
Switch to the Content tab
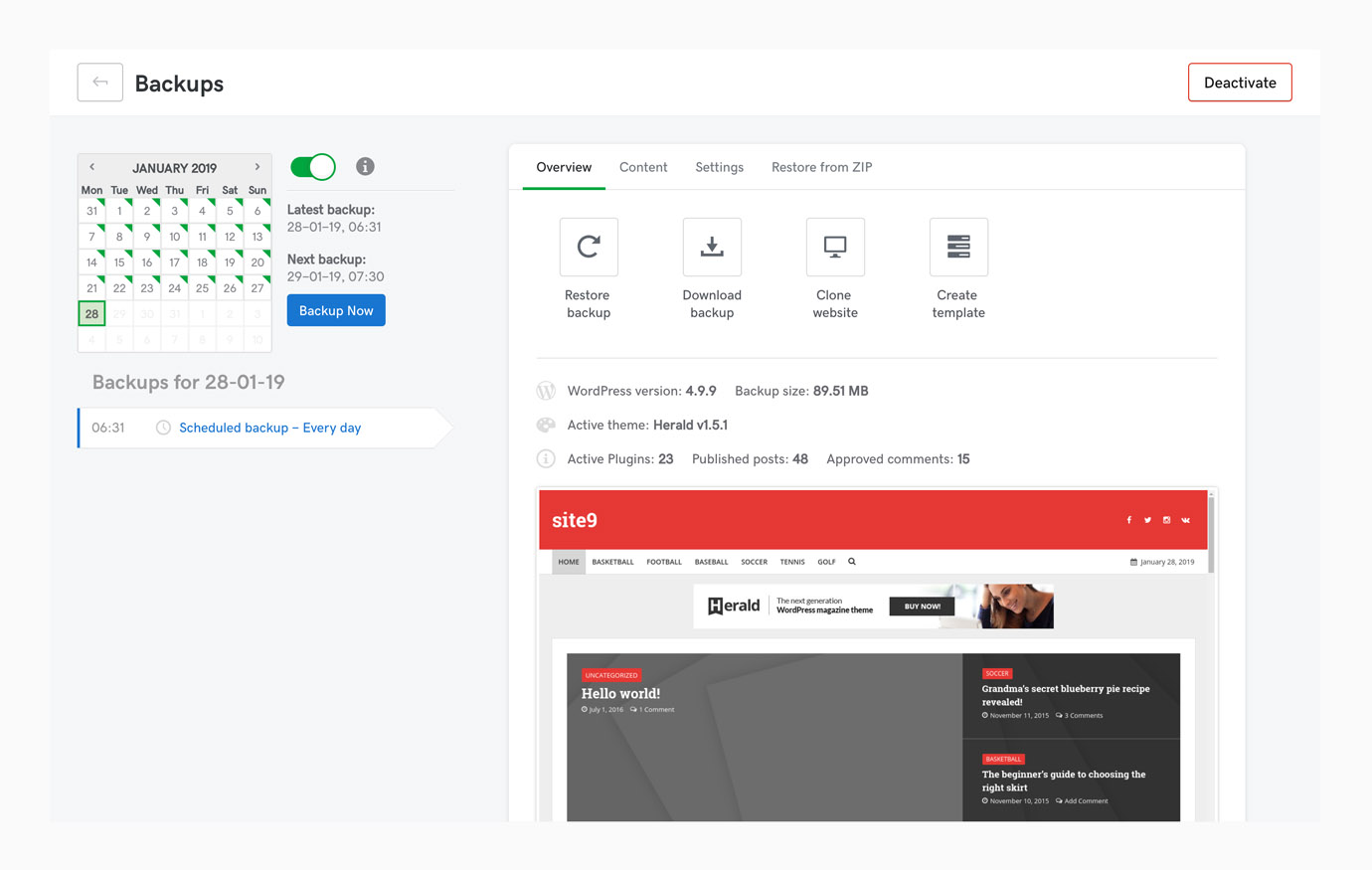[643, 167]
